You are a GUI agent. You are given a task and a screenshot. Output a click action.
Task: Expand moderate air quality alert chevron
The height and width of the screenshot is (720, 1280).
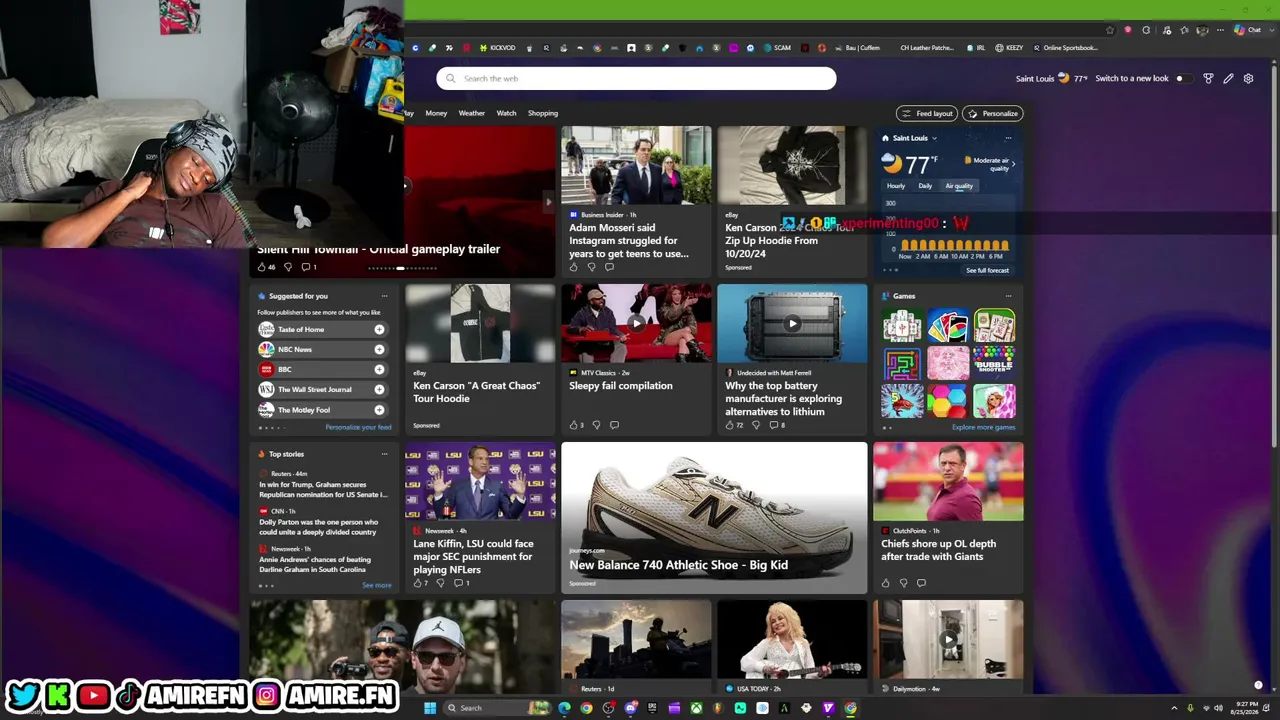pyautogui.click(x=1013, y=164)
